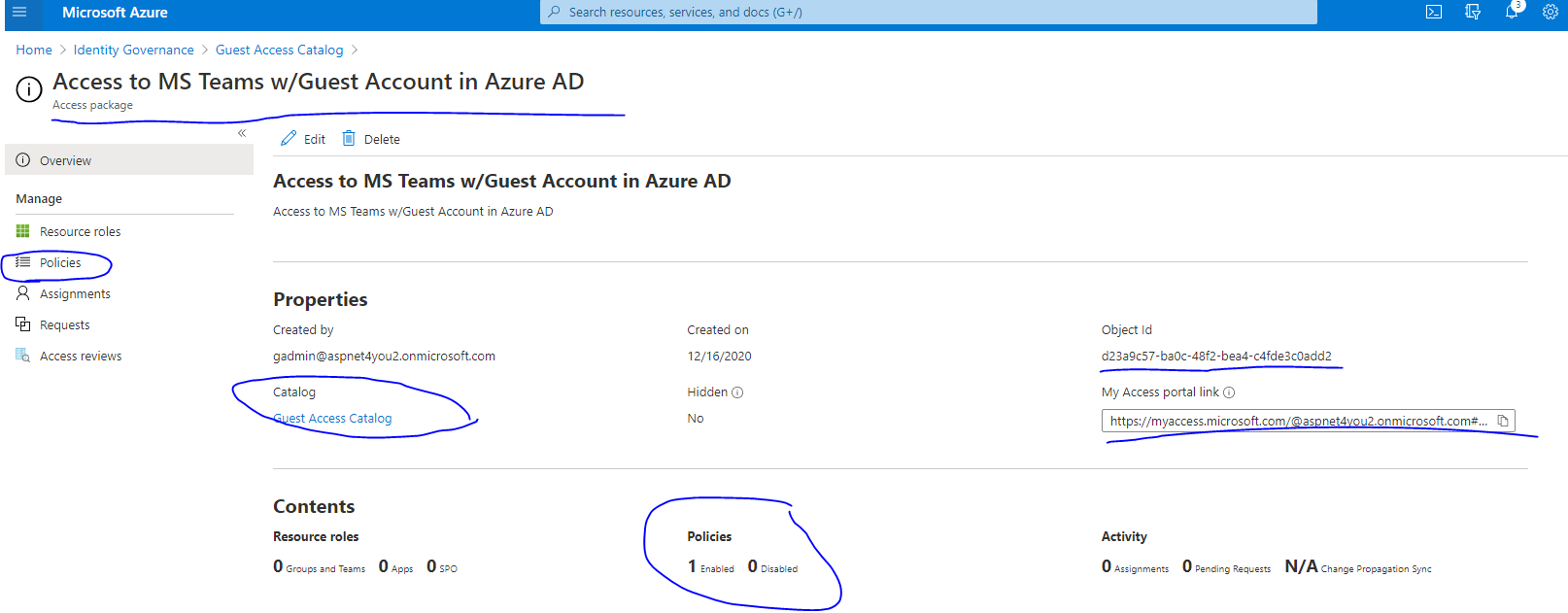Open the hamburger portal menu
The height and width of the screenshot is (613, 1568).
click(19, 13)
